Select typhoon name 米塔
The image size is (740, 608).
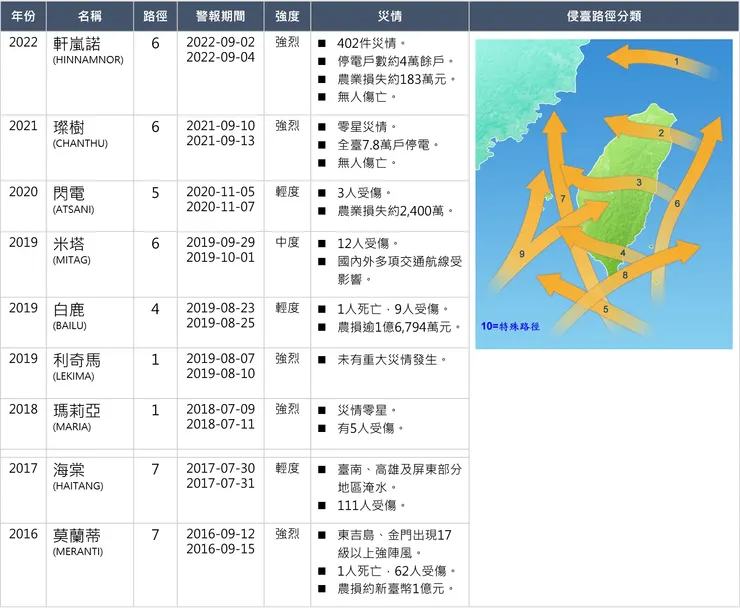point(69,244)
